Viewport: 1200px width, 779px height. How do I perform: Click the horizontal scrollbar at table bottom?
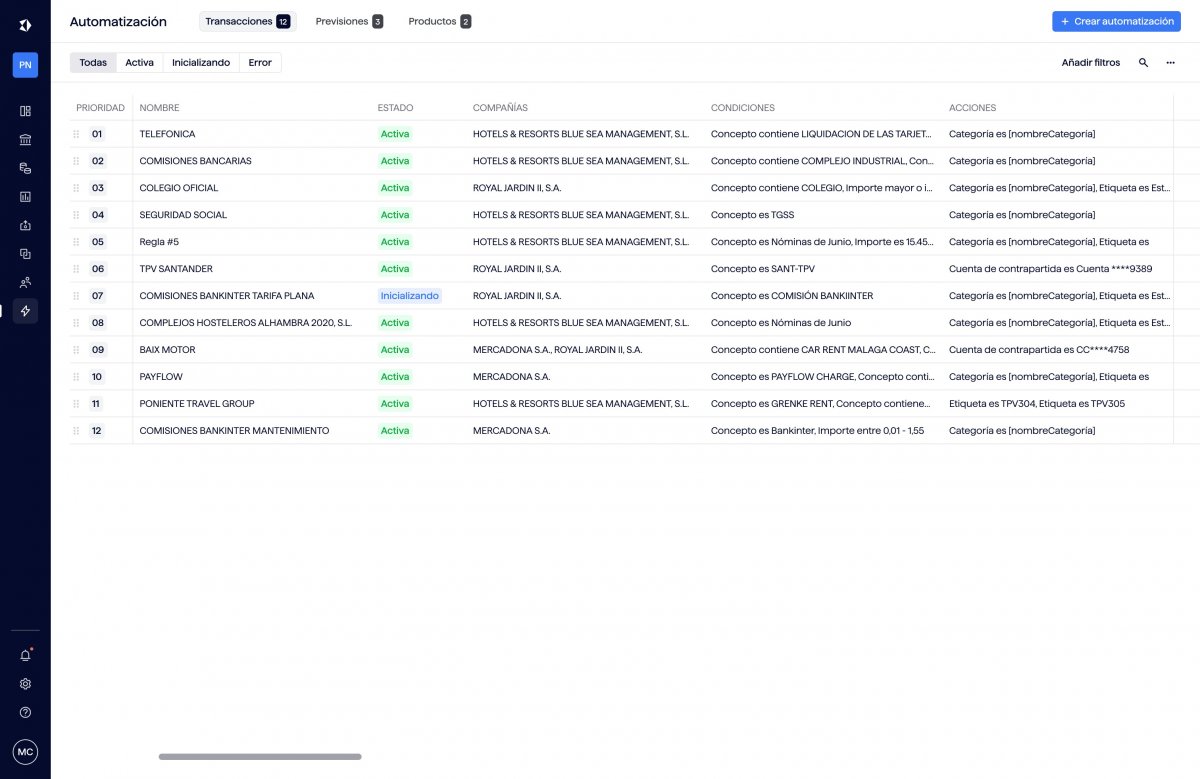[x=260, y=757]
